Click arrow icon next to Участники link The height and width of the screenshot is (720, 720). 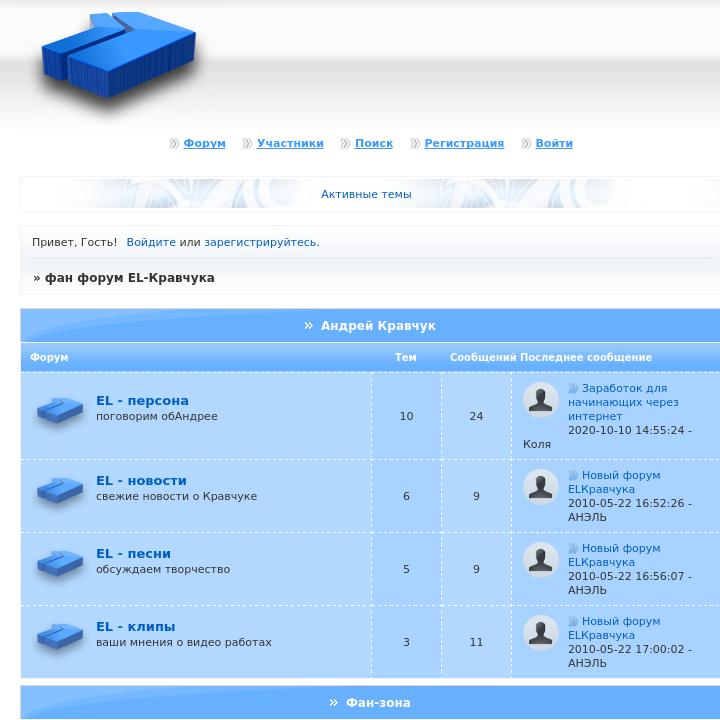tap(247, 143)
